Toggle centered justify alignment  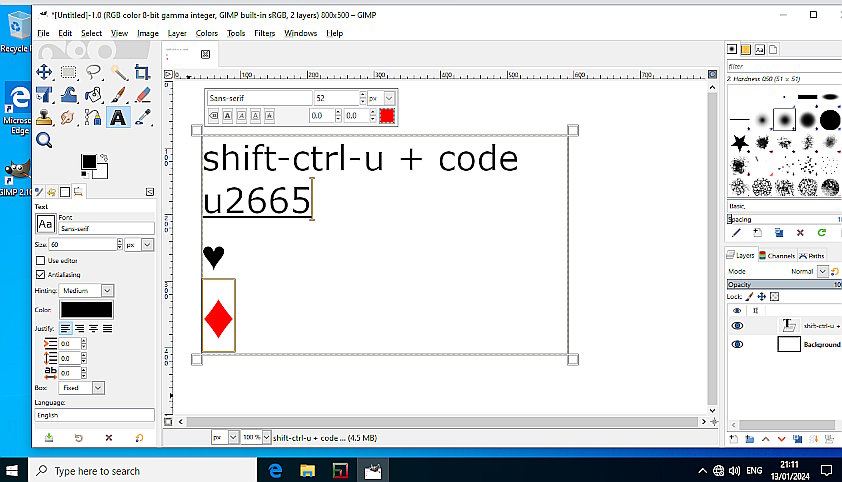[93, 328]
